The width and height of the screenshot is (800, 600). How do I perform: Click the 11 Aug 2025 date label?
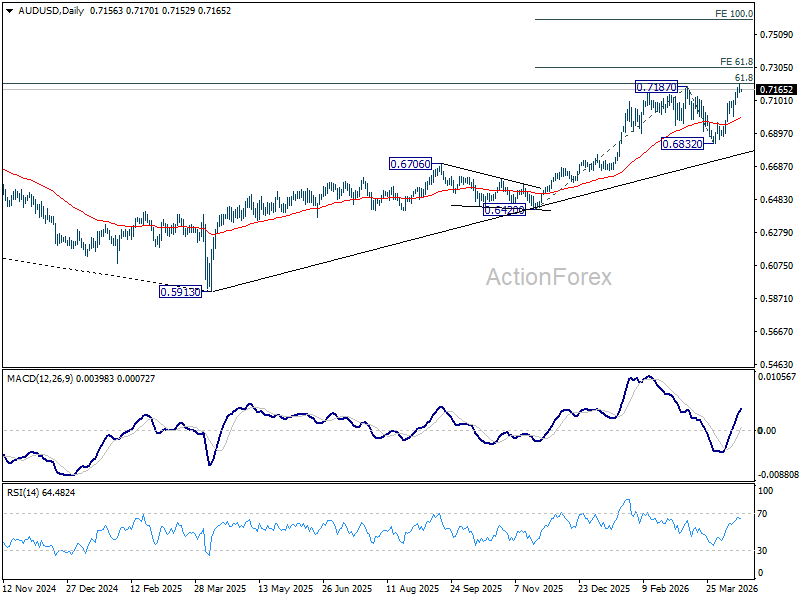point(412,589)
